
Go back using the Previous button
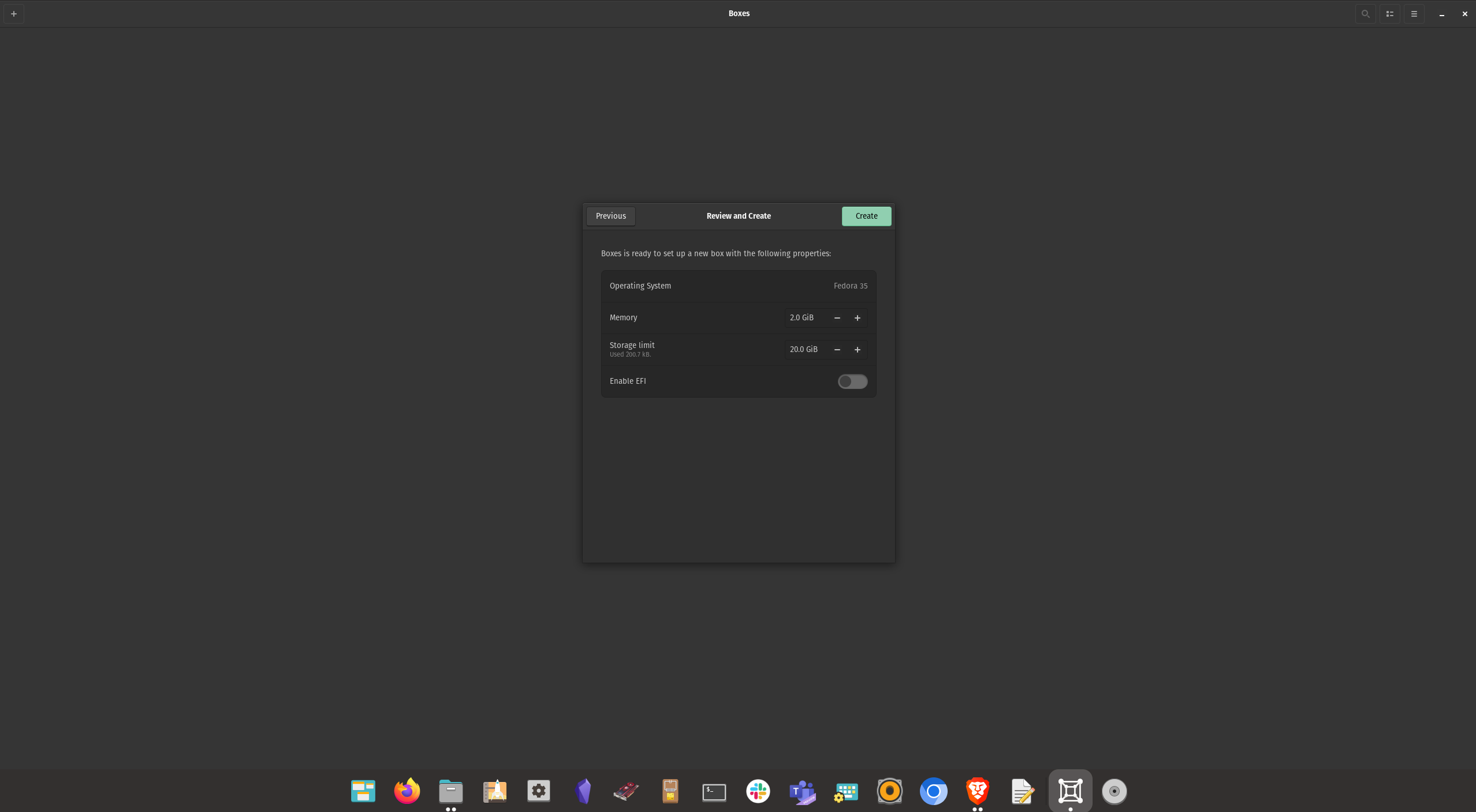[x=610, y=216]
